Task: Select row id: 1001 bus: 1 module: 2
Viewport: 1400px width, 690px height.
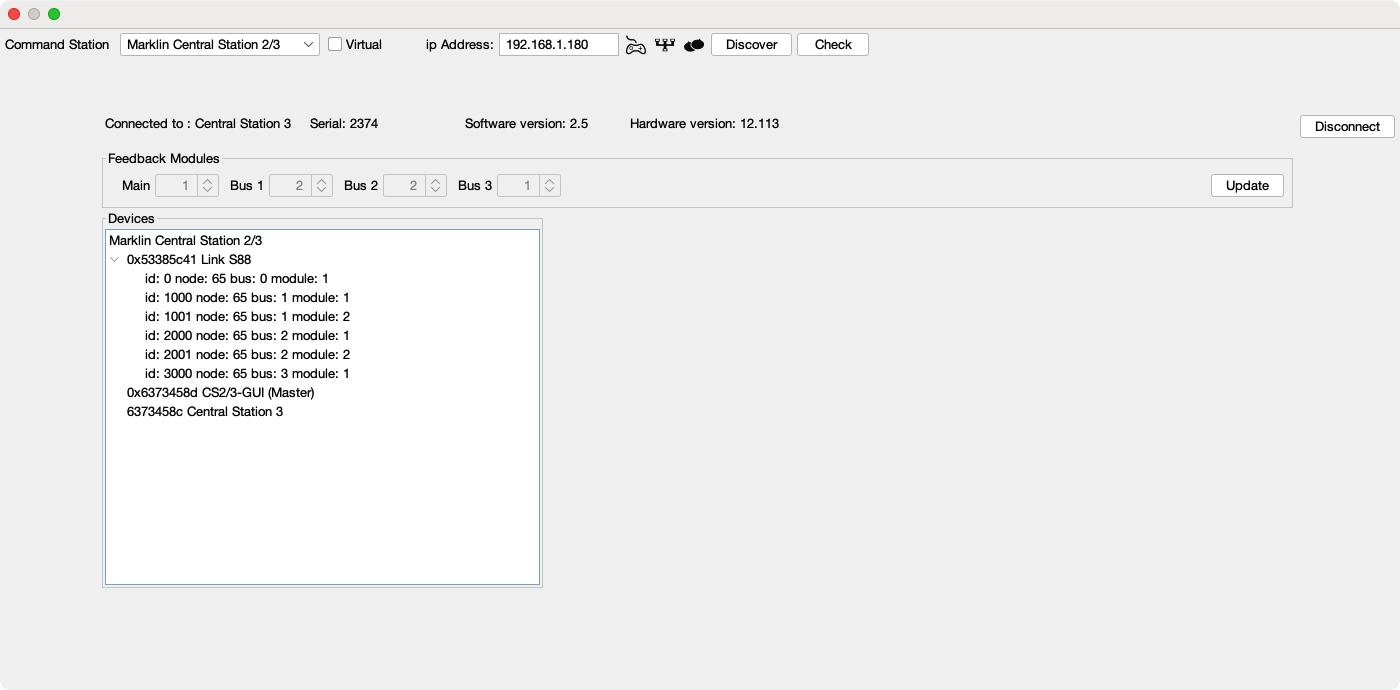Action: tap(247, 317)
